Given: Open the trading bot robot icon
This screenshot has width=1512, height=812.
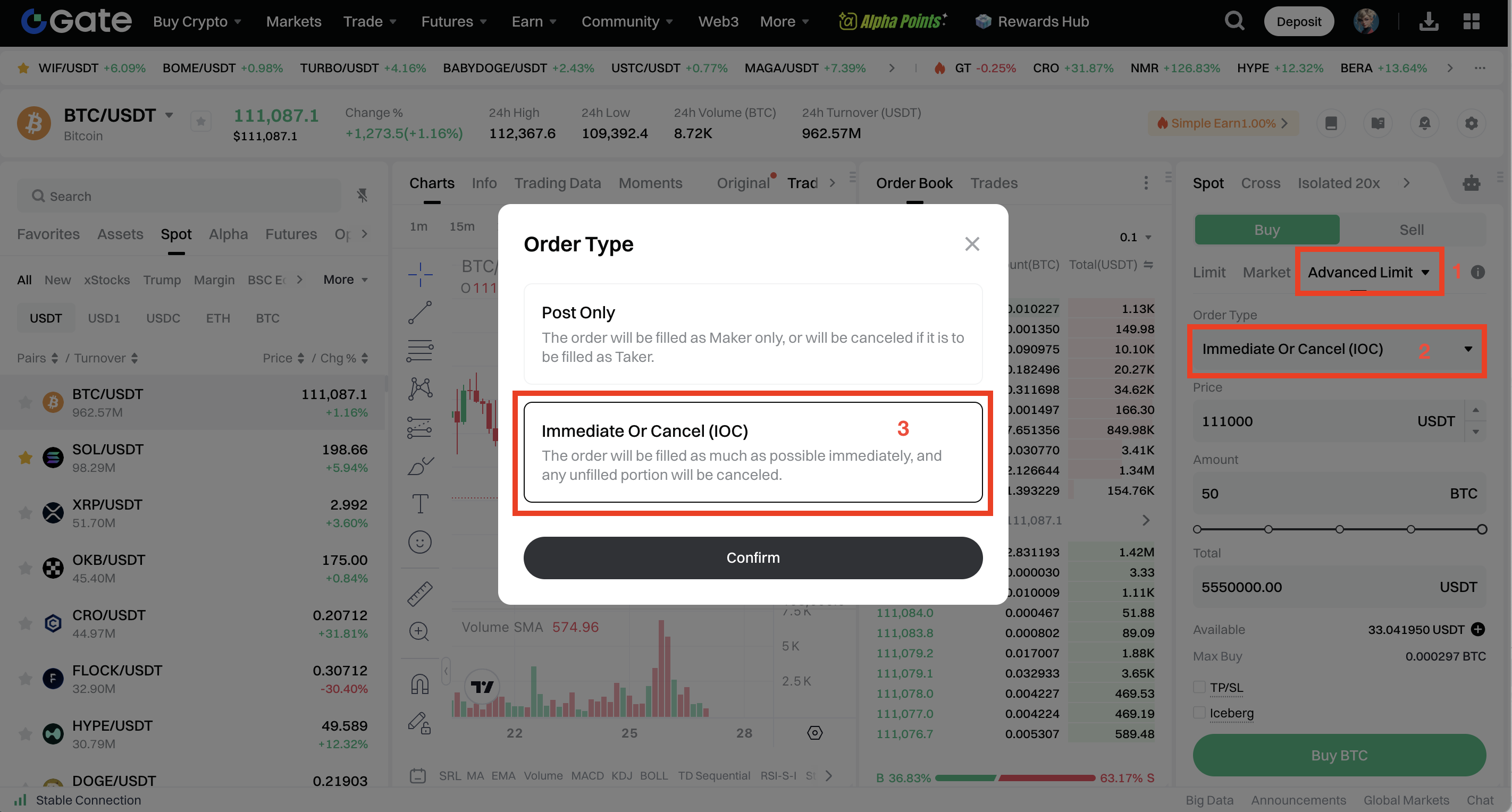Looking at the screenshot, I should click(1471, 183).
